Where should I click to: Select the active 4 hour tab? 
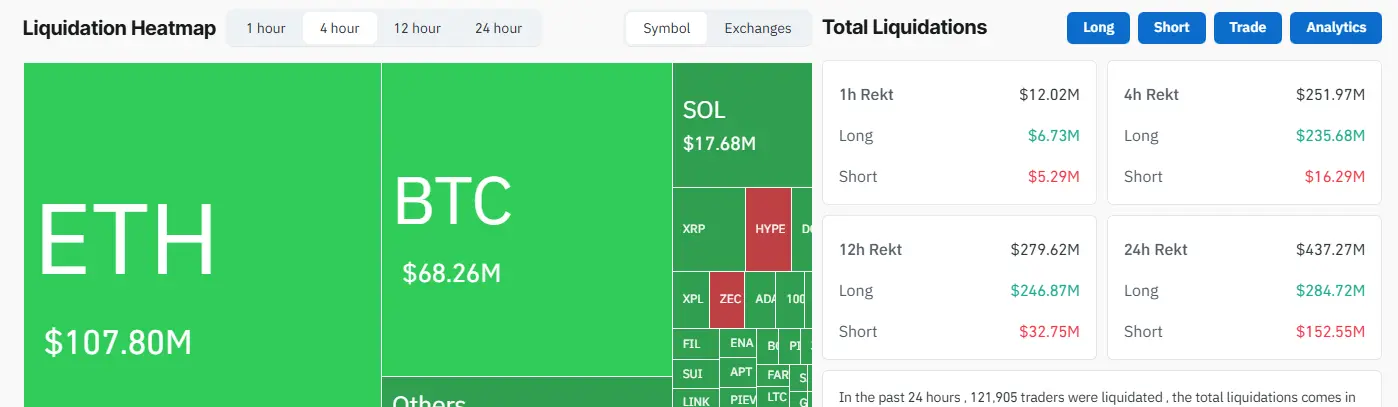(x=340, y=28)
